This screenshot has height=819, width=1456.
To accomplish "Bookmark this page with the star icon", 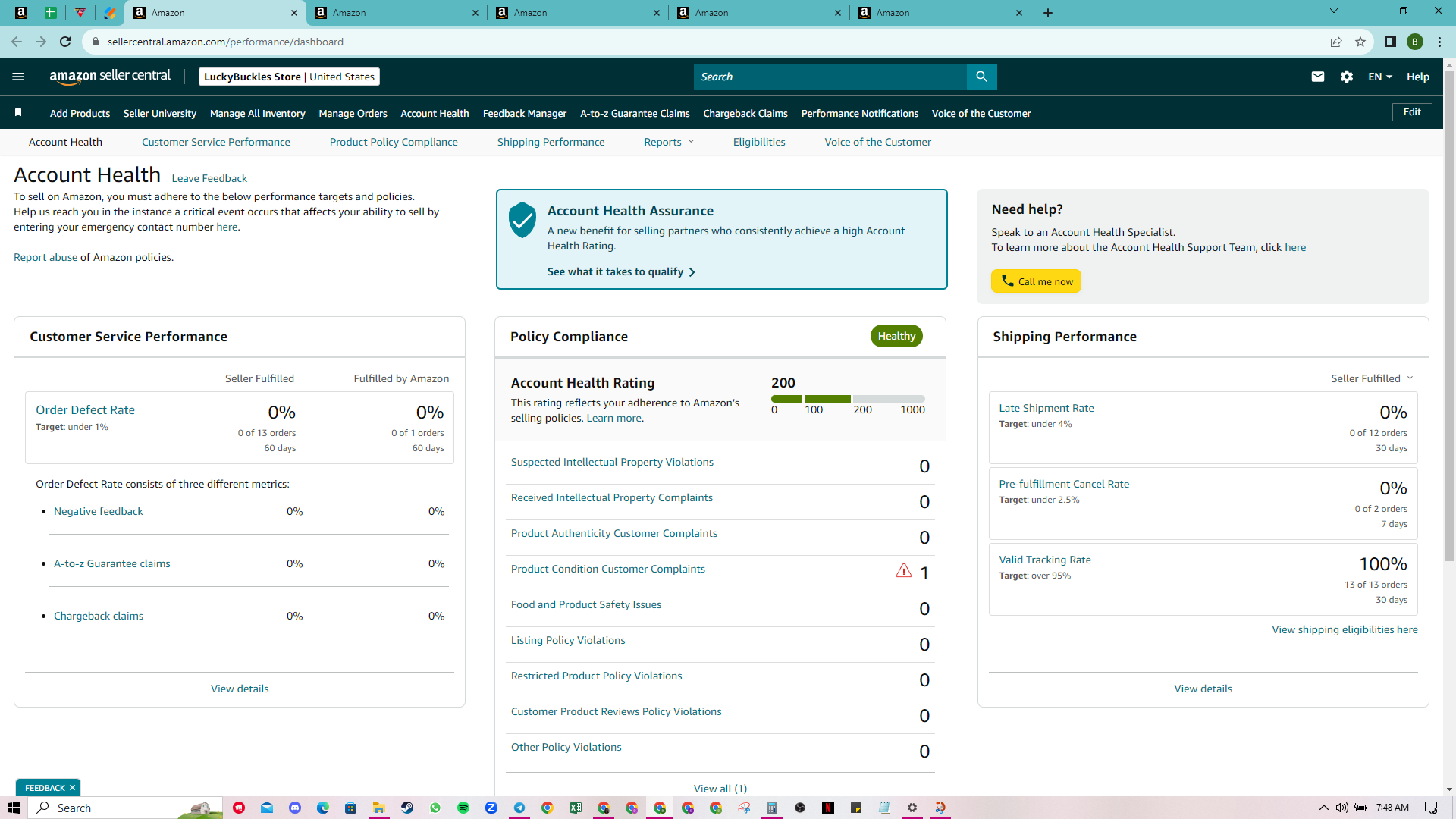I will [1360, 42].
